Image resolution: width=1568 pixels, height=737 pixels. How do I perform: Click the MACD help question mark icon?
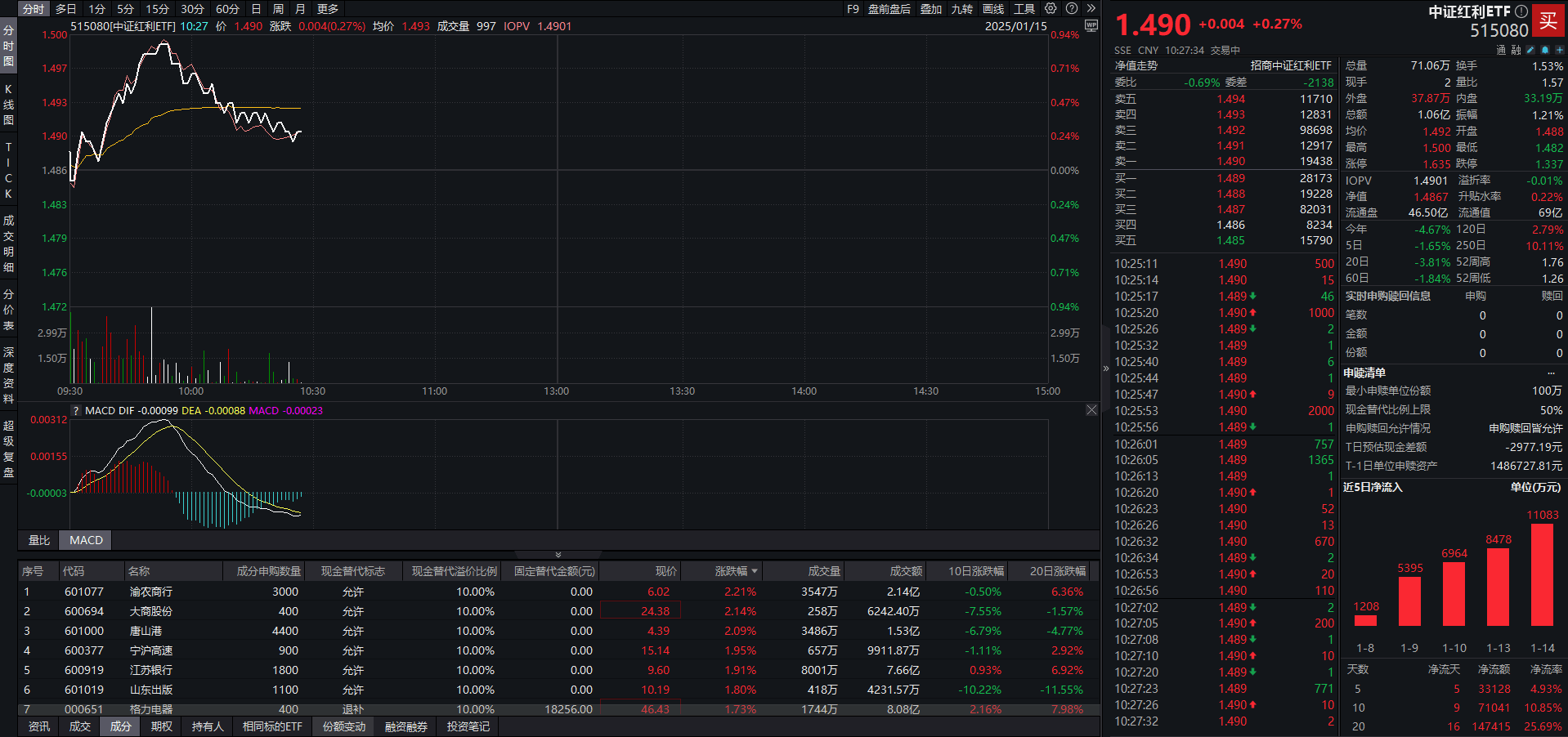77,411
